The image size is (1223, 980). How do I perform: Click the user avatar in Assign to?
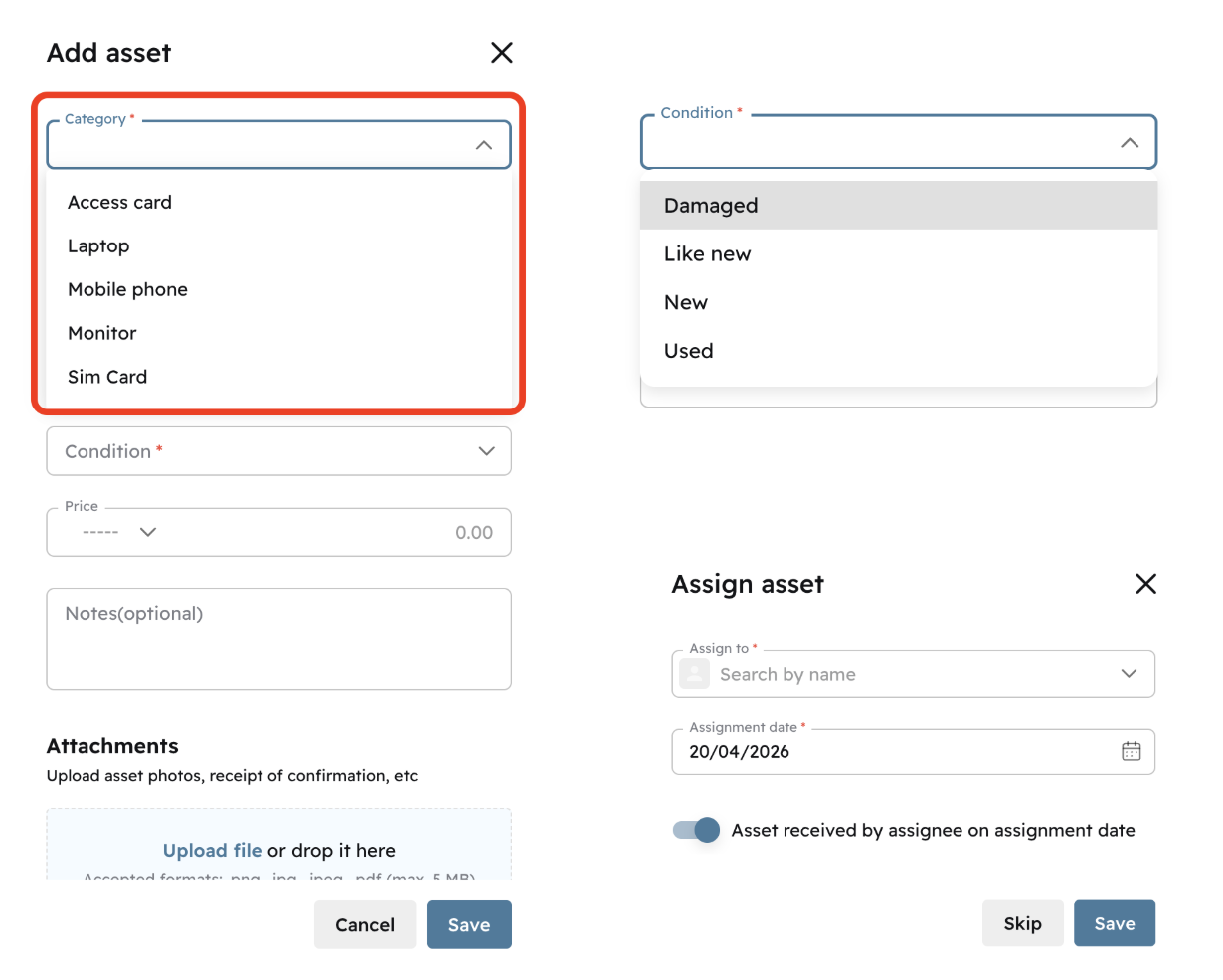694,674
